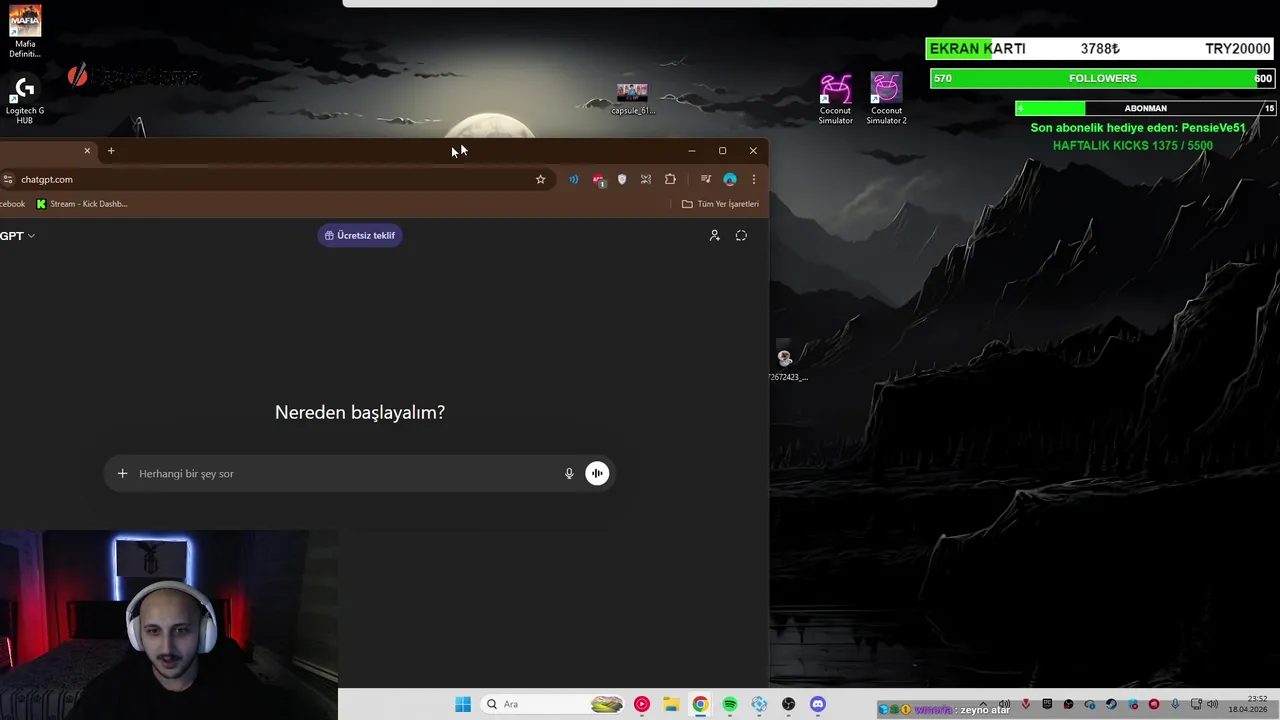Open the blue sound-wave extension icon
The height and width of the screenshot is (720, 1280).
pos(574,179)
